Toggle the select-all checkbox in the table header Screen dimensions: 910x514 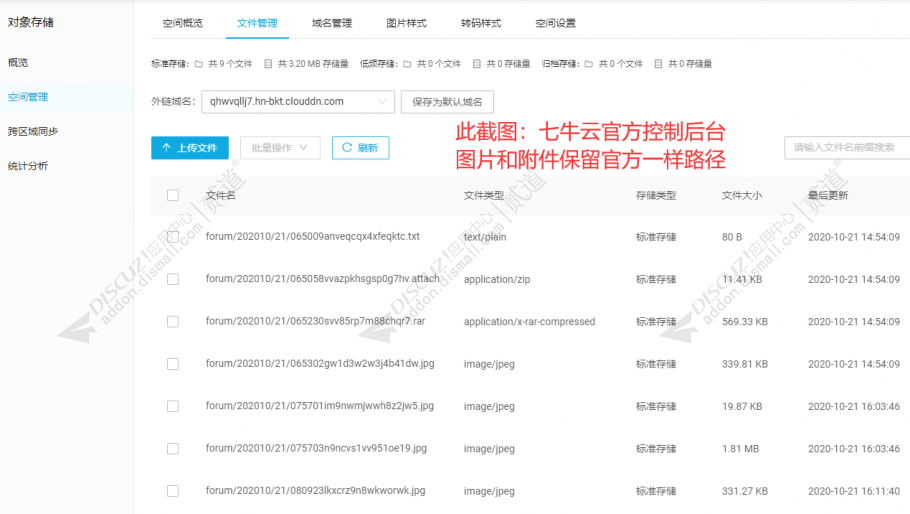click(x=173, y=195)
